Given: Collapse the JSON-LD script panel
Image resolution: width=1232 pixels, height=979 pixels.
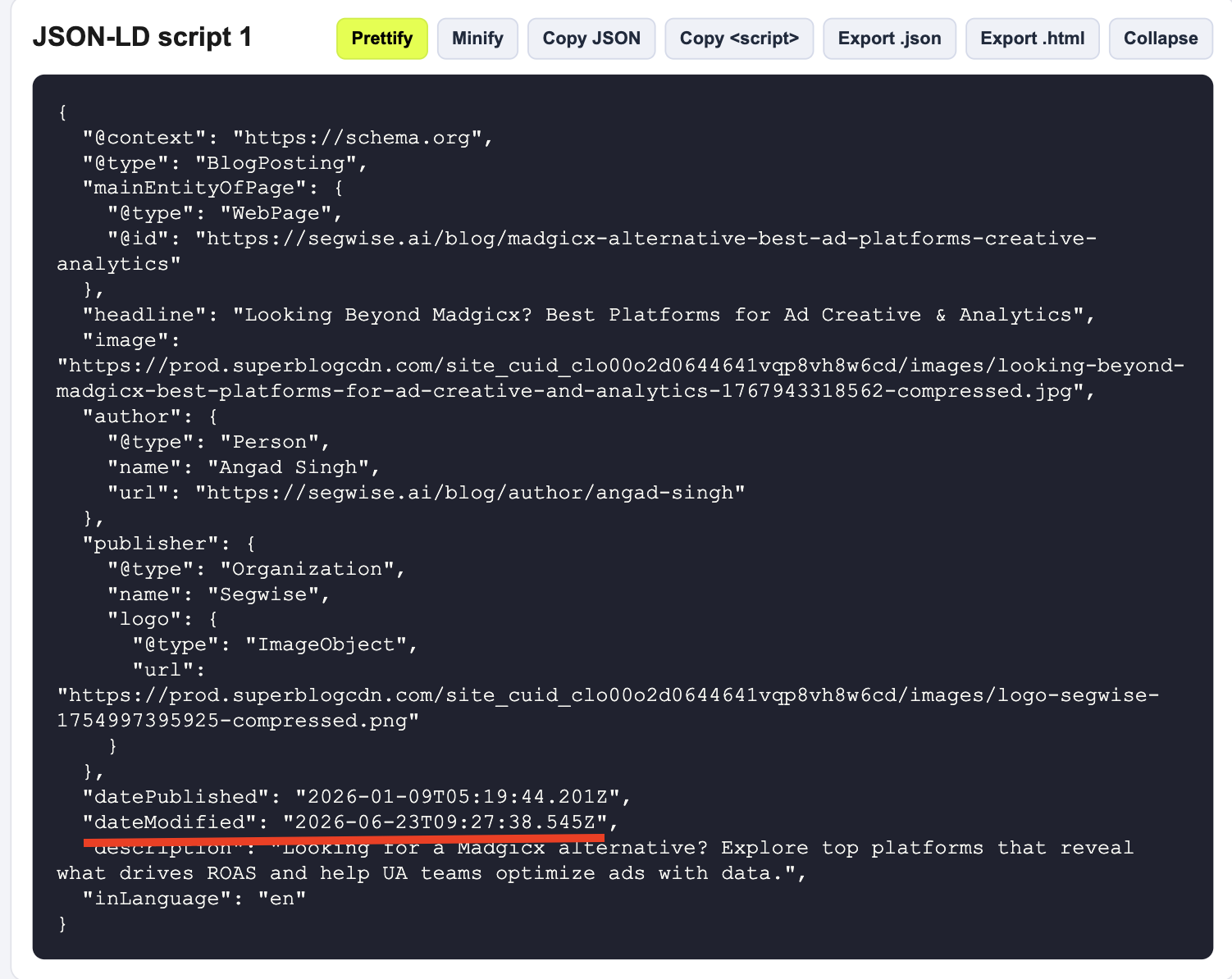Looking at the screenshot, I should pos(1161,39).
